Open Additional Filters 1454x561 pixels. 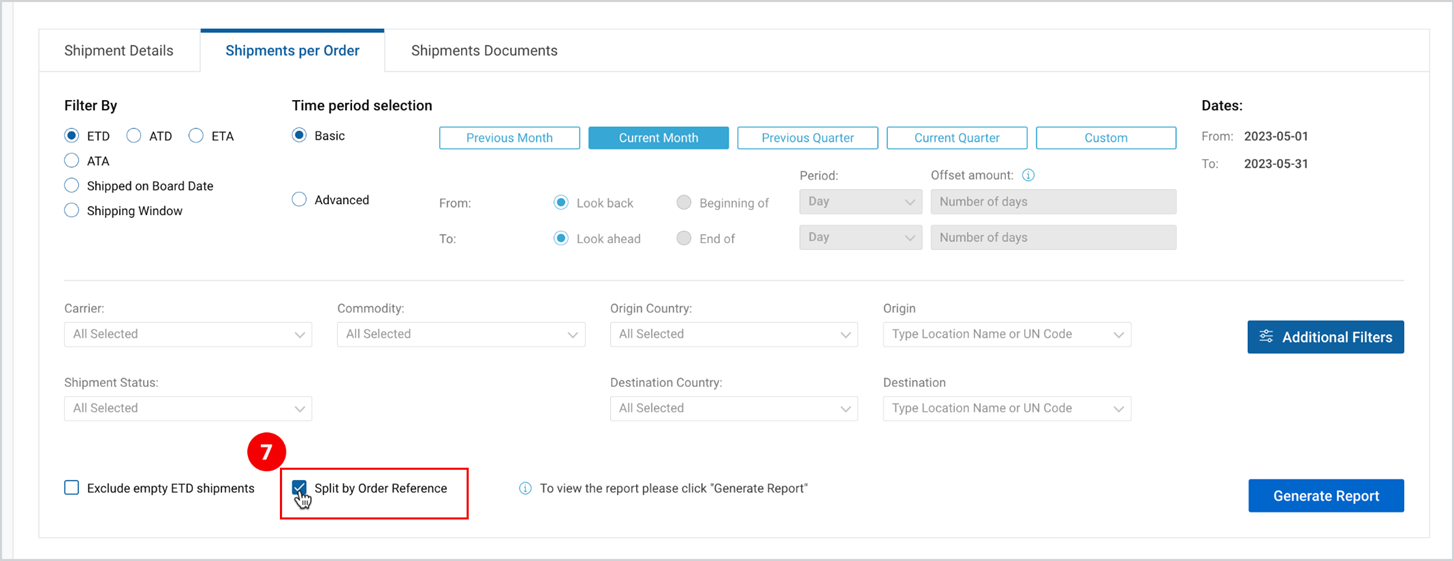tap(1326, 337)
